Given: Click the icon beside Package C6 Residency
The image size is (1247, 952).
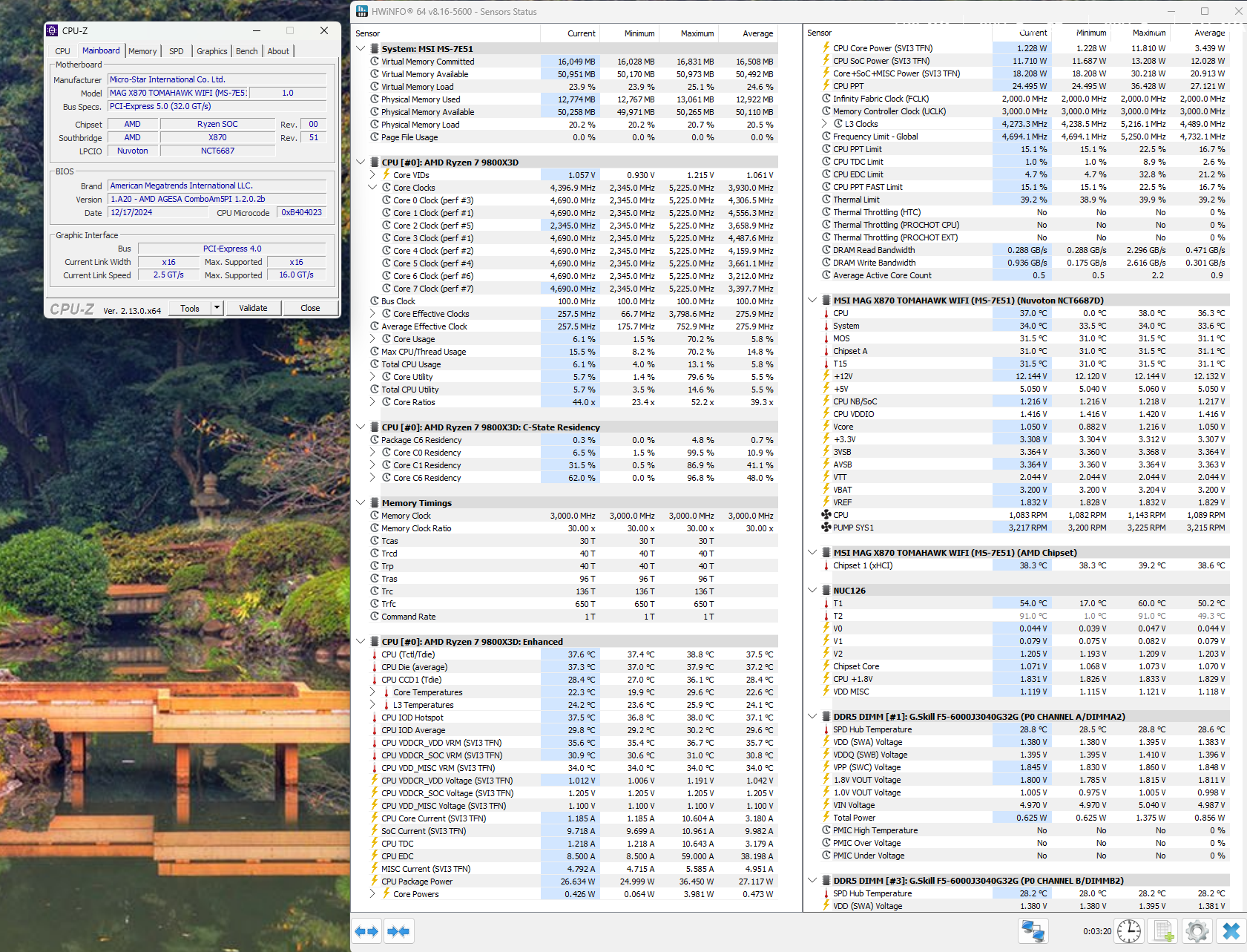Looking at the screenshot, I should pyautogui.click(x=375, y=440).
